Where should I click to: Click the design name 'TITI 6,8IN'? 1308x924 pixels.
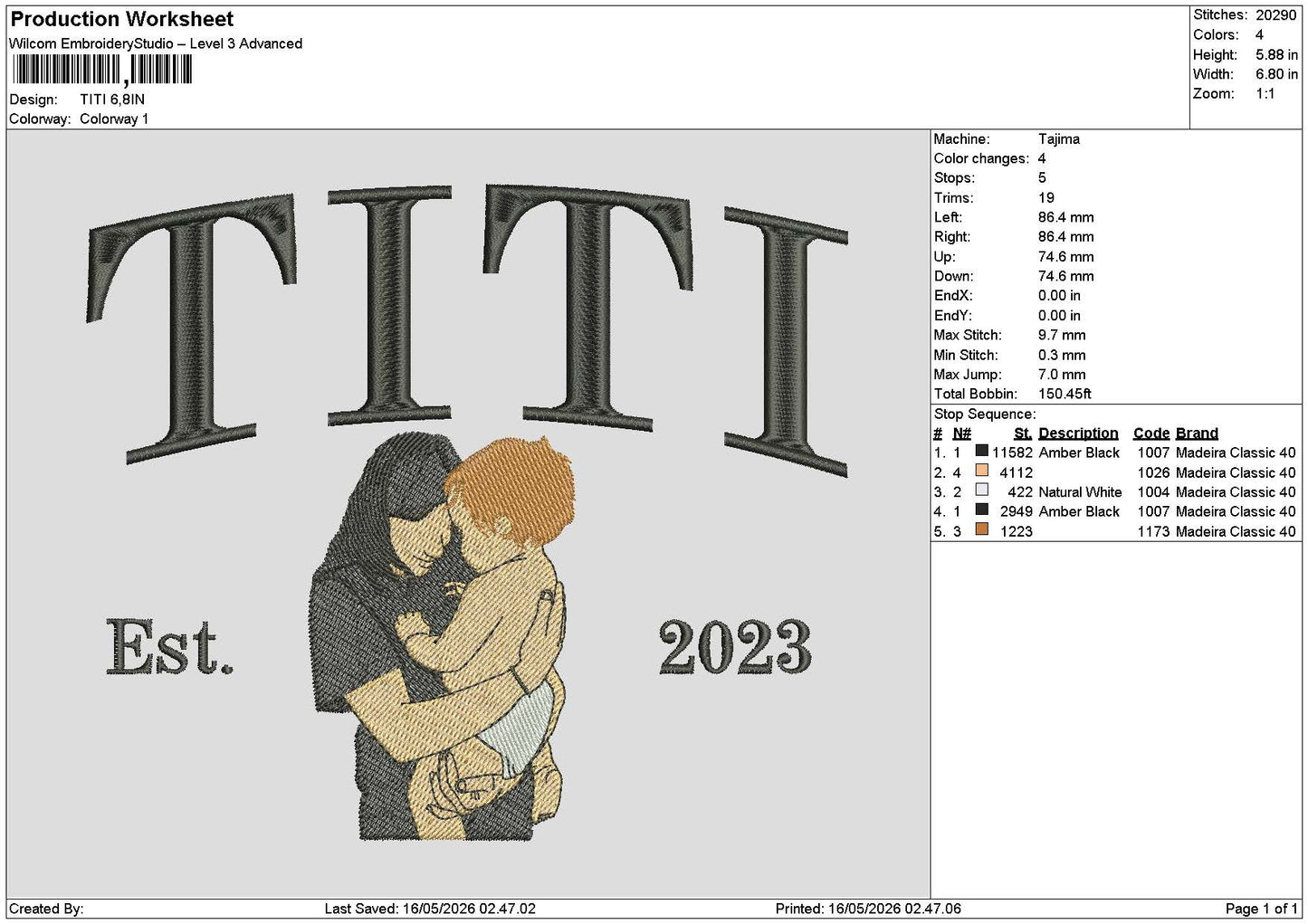coord(112,100)
